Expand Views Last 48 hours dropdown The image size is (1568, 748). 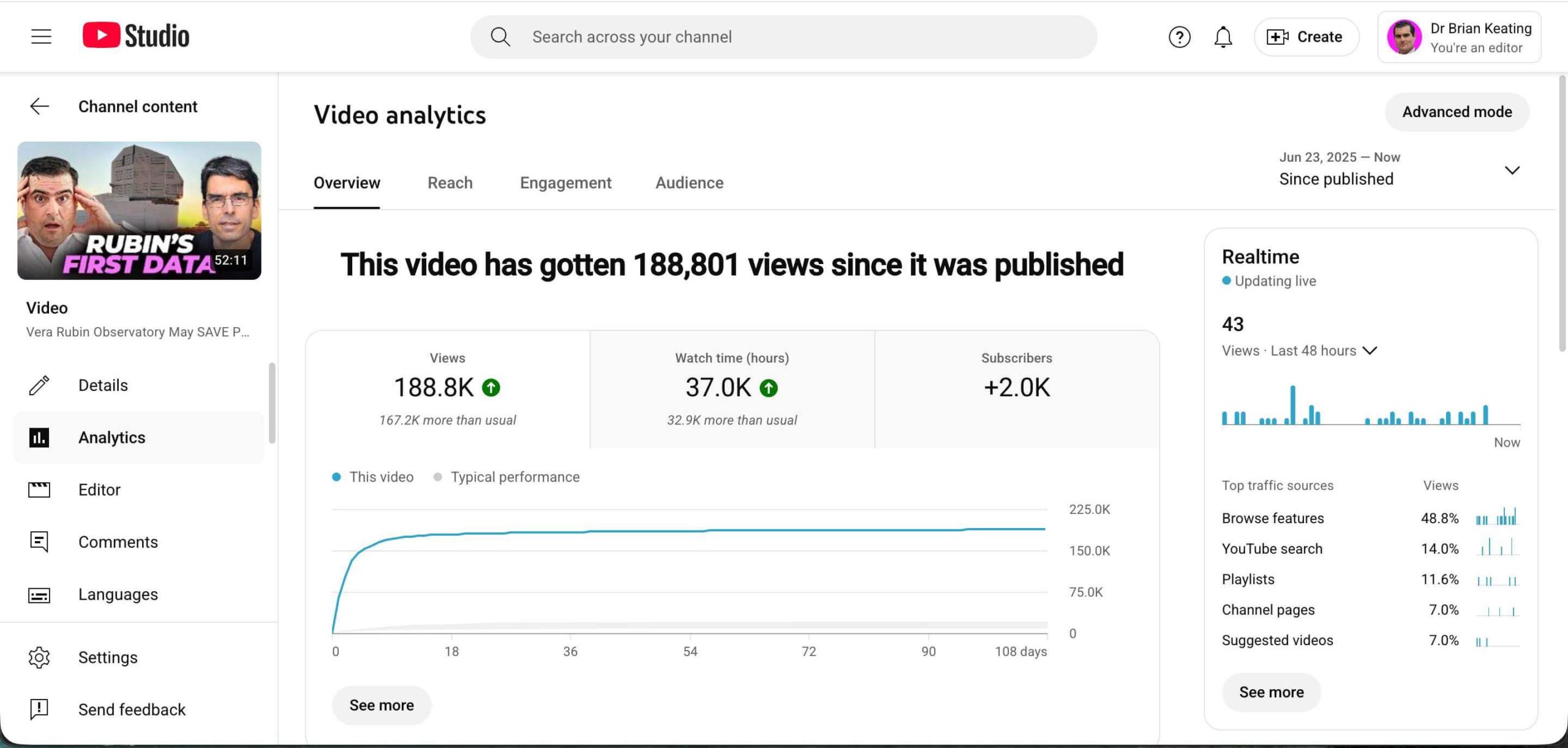1370,351
